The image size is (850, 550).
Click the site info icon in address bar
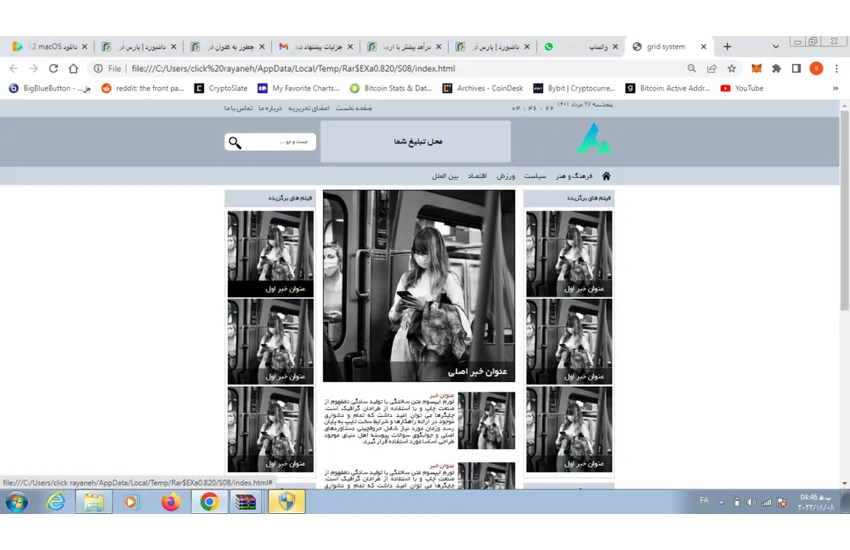[x=98, y=69]
